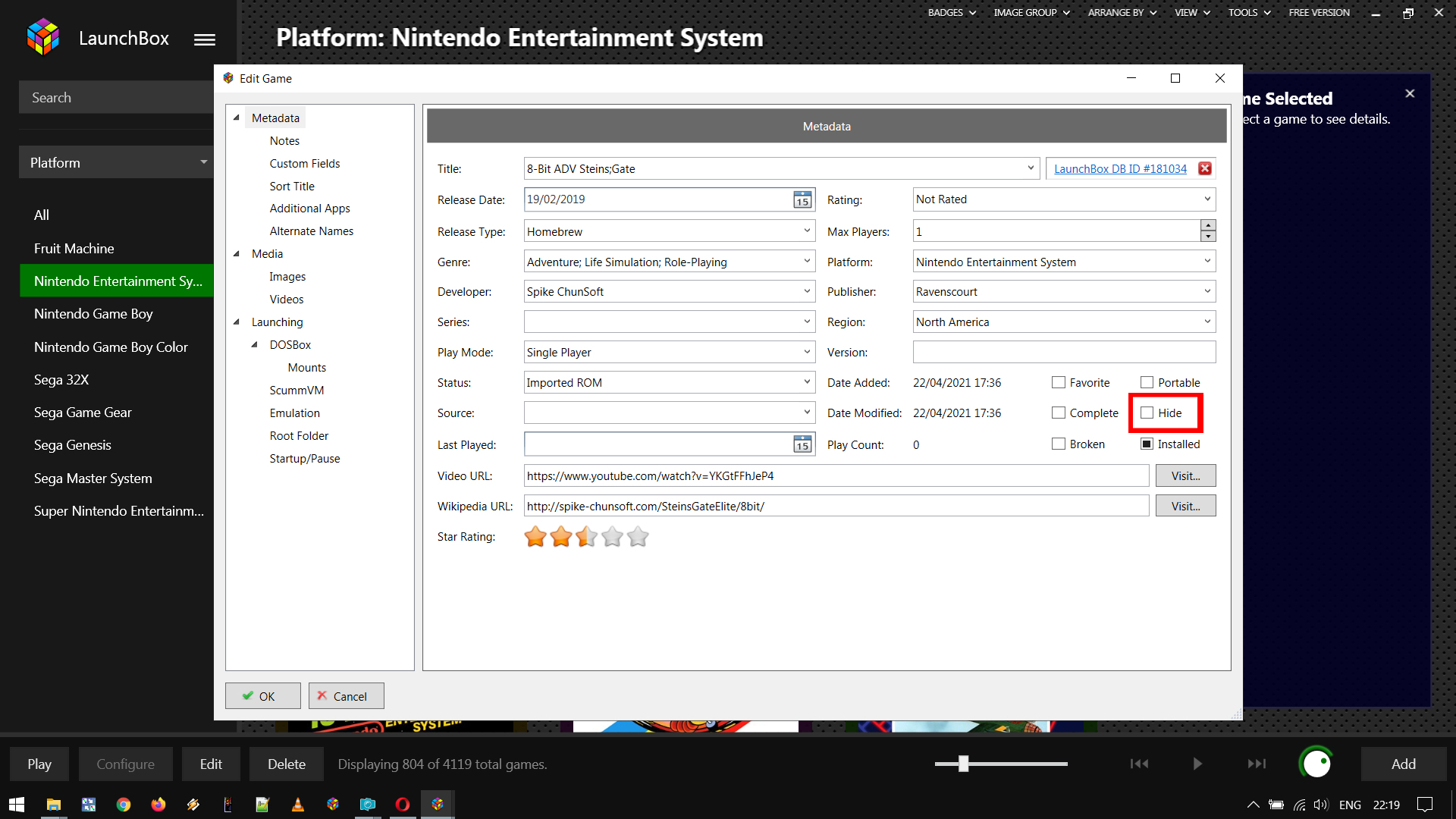Viewport: 1456px width, 819px height.
Task: Open the Last Played calendar picker
Action: point(802,444)
